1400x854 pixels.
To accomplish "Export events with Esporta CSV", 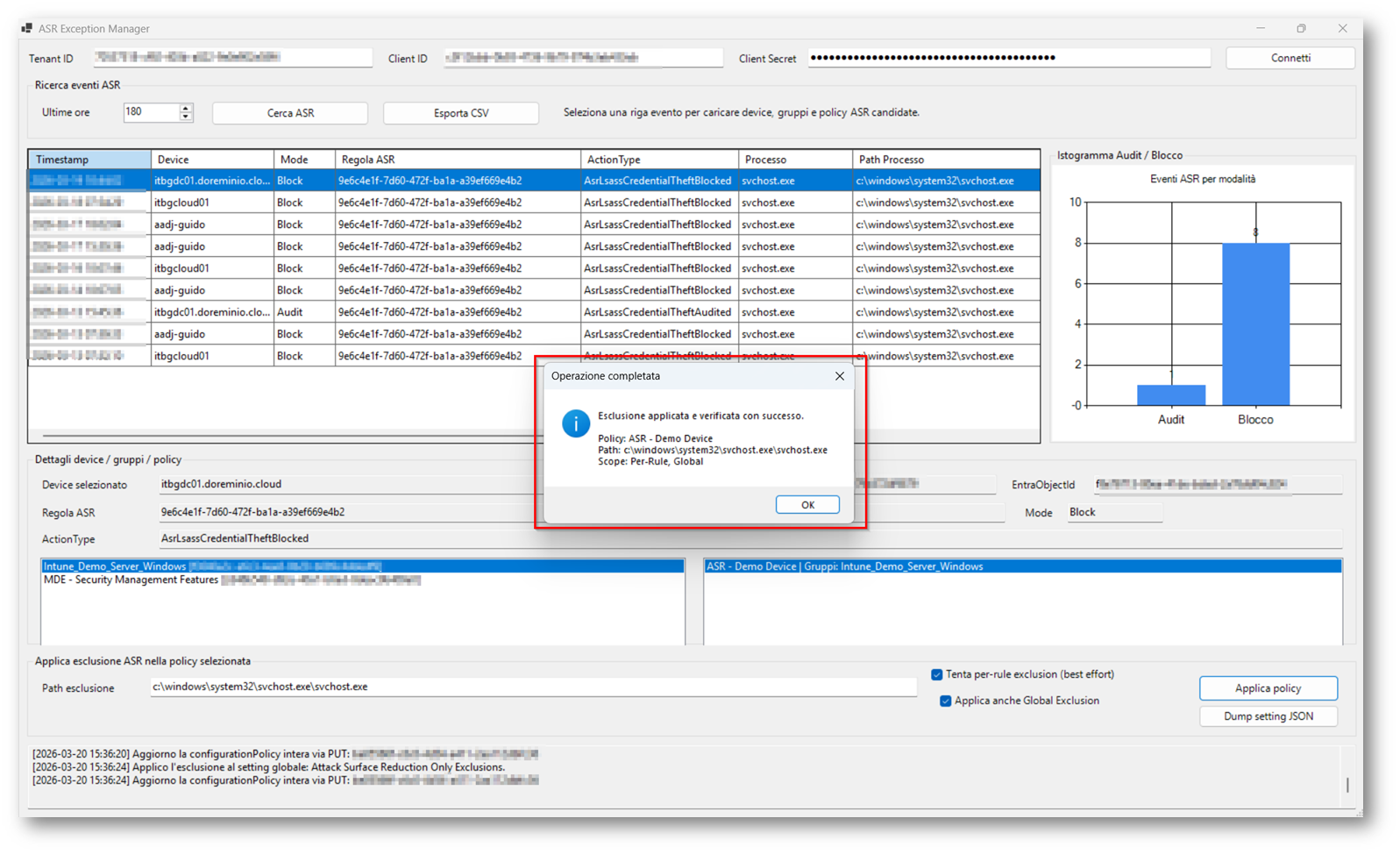I will (461, 113).
